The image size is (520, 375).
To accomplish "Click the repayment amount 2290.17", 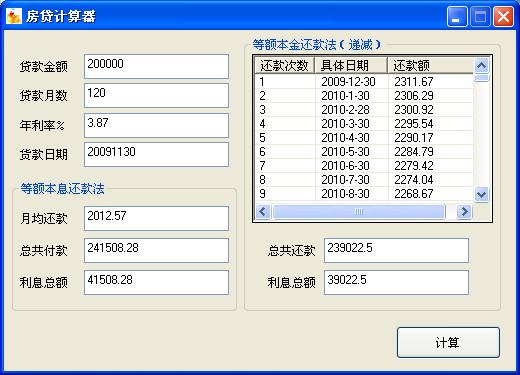I will (414, 138).
